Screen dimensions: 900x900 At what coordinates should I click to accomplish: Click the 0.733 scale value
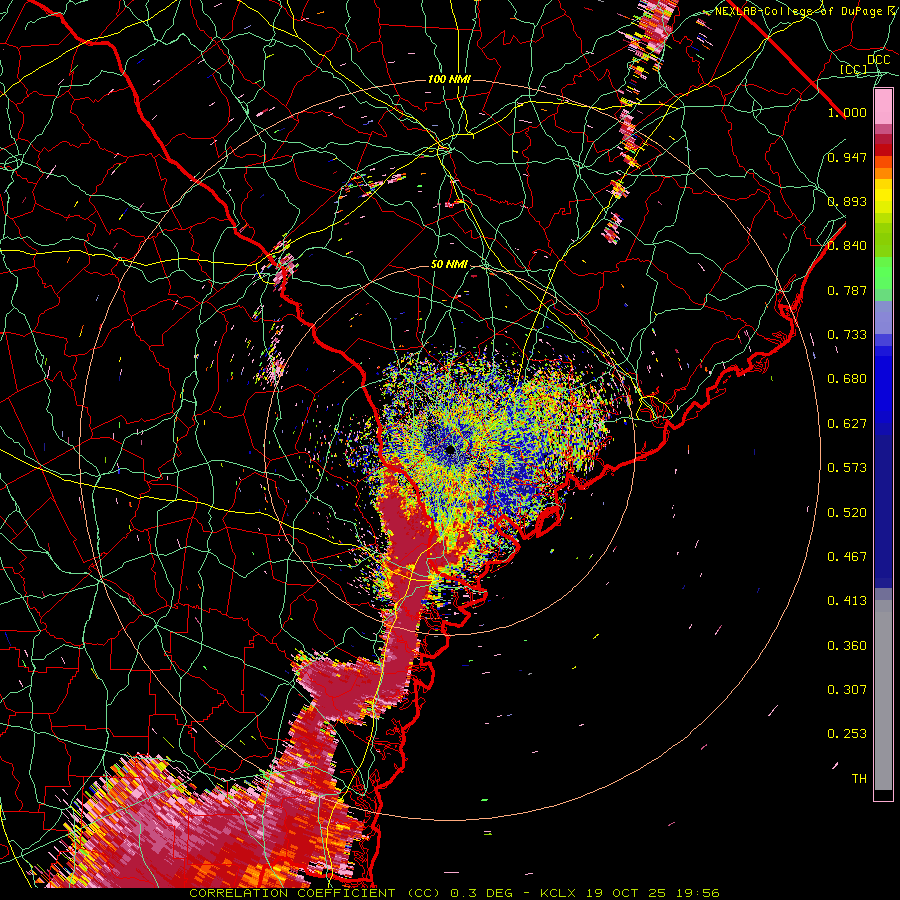coord(847,335)
